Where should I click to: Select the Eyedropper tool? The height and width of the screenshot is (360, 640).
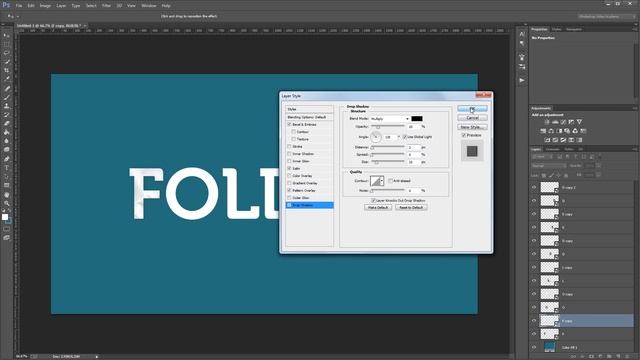[x=7, y=79]
